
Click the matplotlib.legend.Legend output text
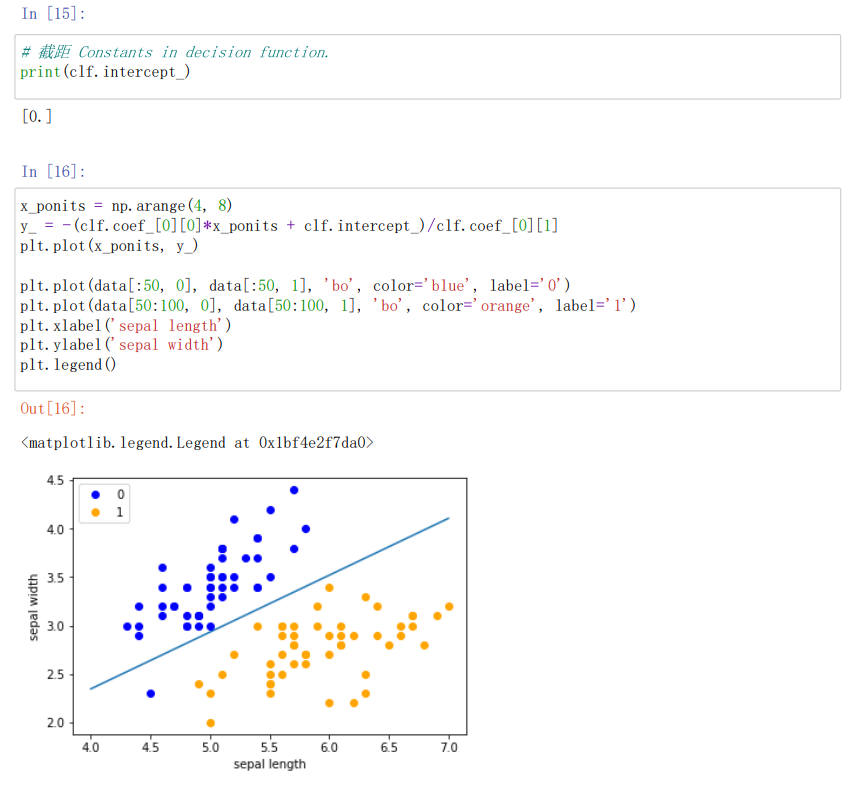[197, 442]
